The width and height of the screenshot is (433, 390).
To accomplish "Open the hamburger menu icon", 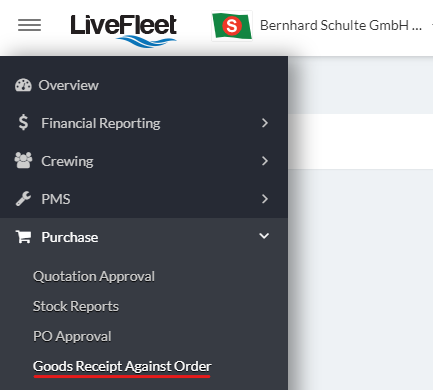I will point(29,25).
